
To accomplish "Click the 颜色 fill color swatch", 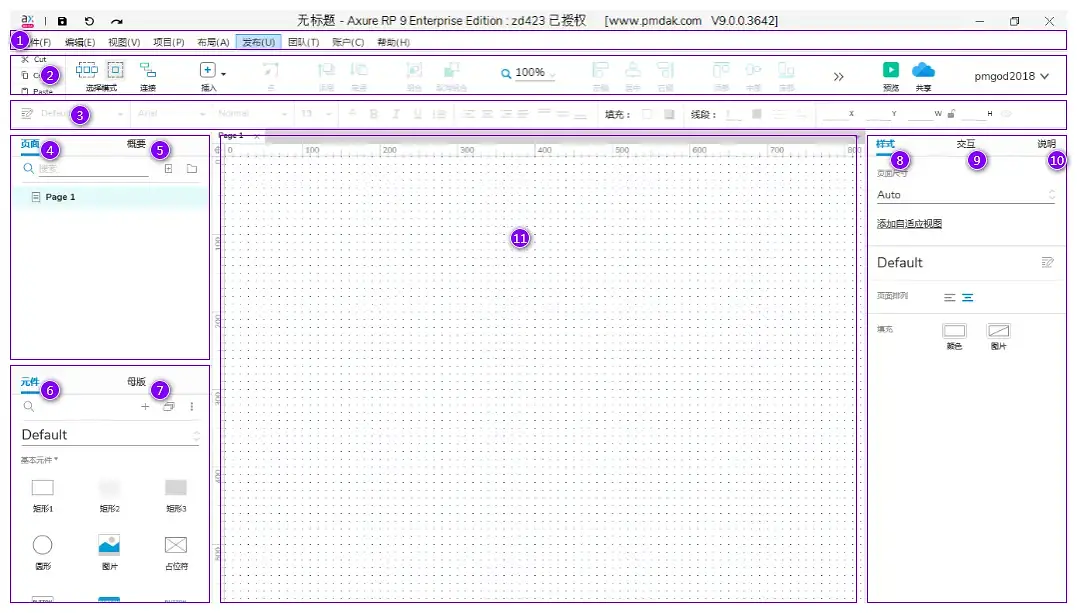I will (x=953, y=330).
